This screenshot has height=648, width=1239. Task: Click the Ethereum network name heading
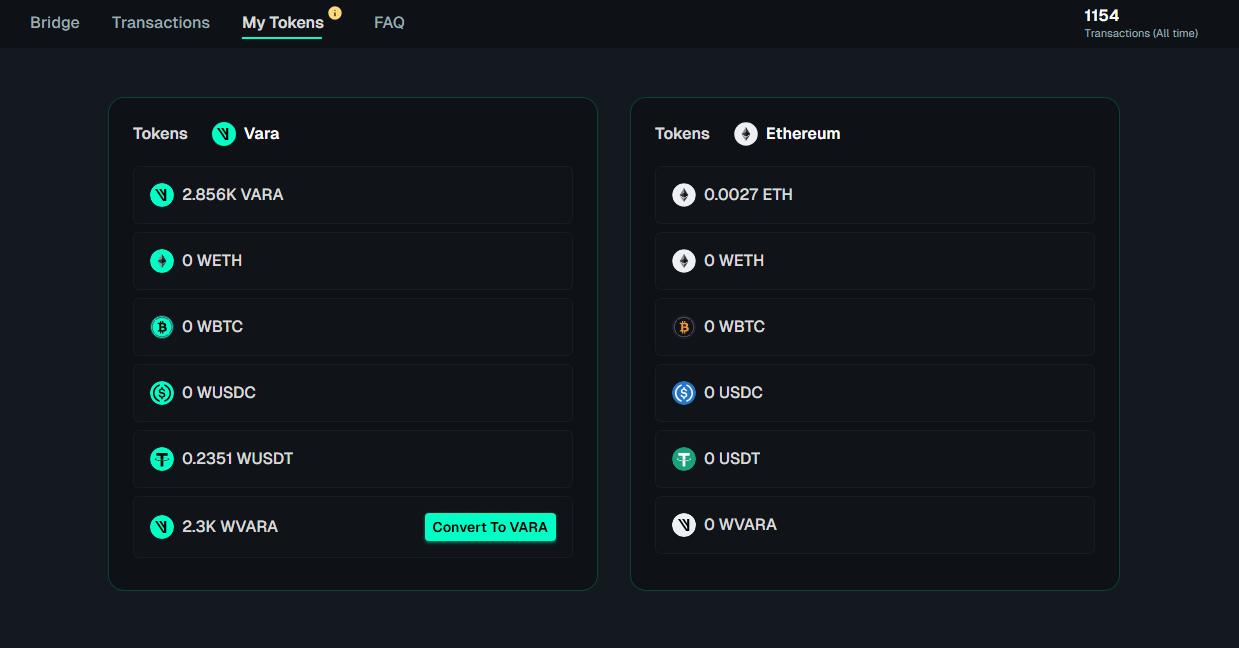803,134
